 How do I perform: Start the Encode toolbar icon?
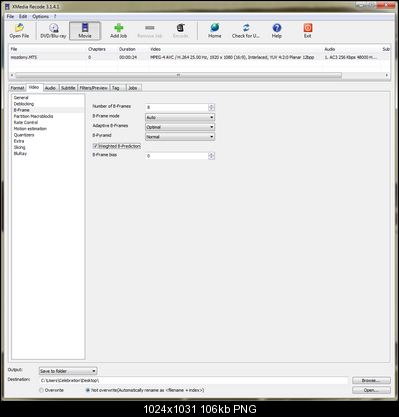(180, 31)
